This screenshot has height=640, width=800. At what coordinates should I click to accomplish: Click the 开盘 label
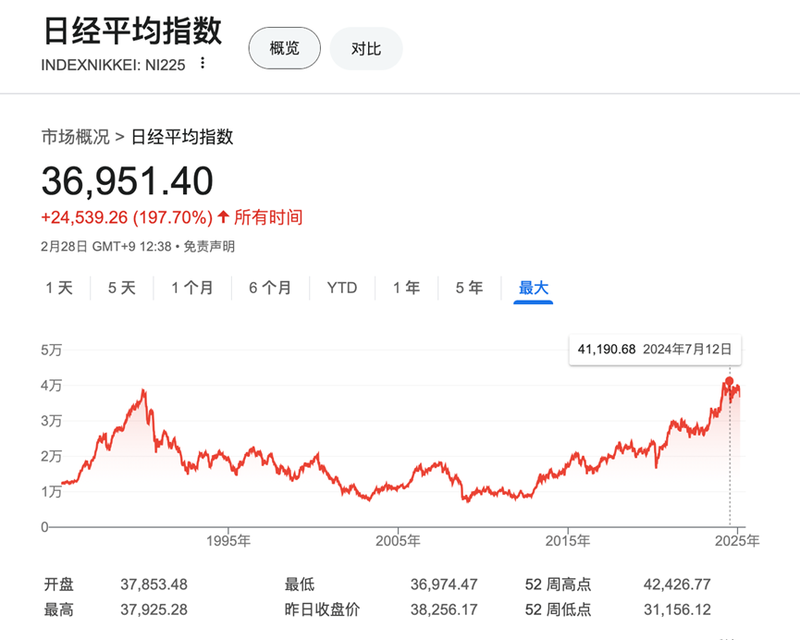59,584
